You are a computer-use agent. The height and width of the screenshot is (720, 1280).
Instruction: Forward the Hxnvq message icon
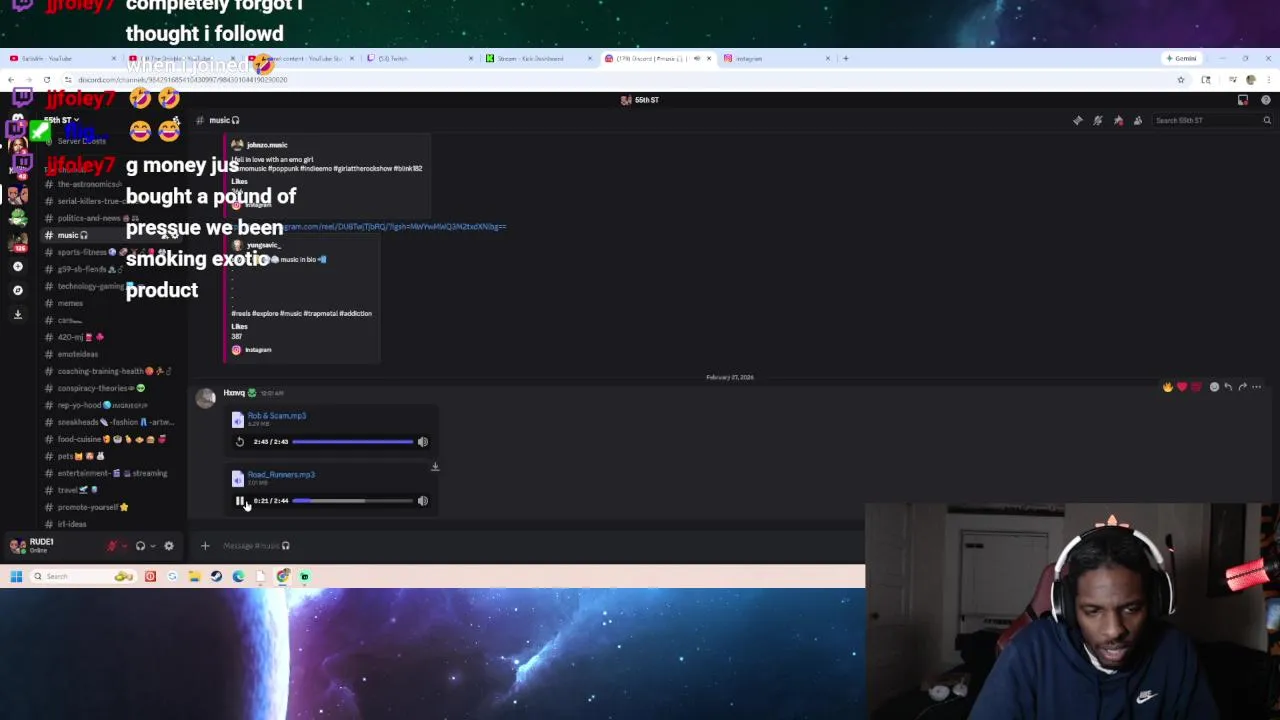tap(1242, 387)
